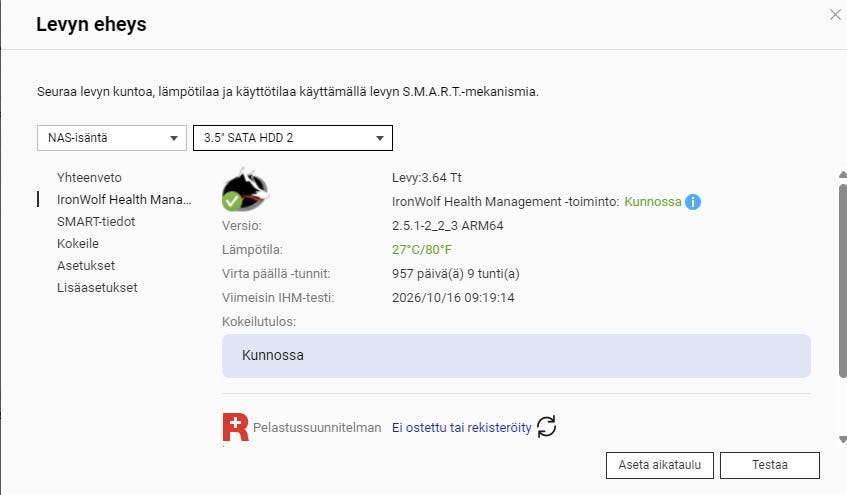The width and height of the screenshot is (847, 495).
Task: Open the NAS-isäntä dropdown
Action: tap(112, 138)
